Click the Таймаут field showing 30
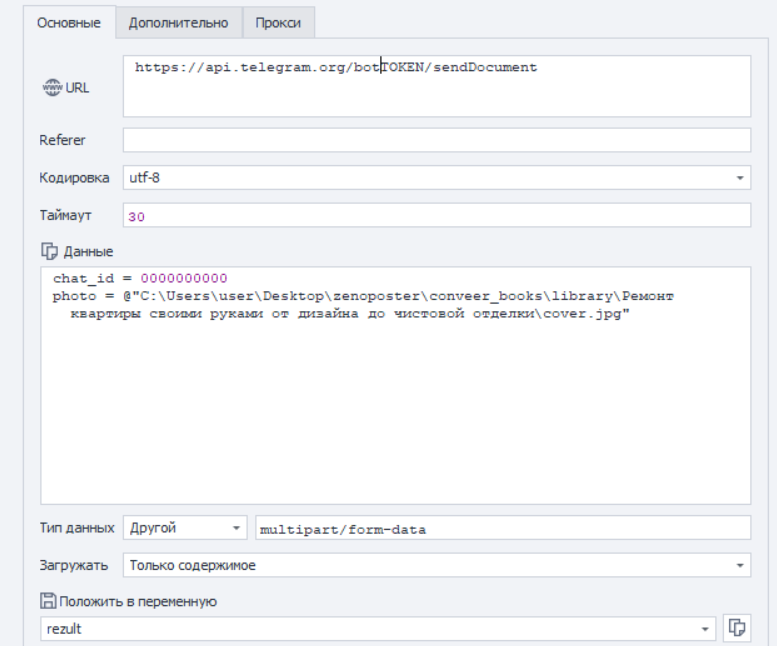 tap(436, 215)
